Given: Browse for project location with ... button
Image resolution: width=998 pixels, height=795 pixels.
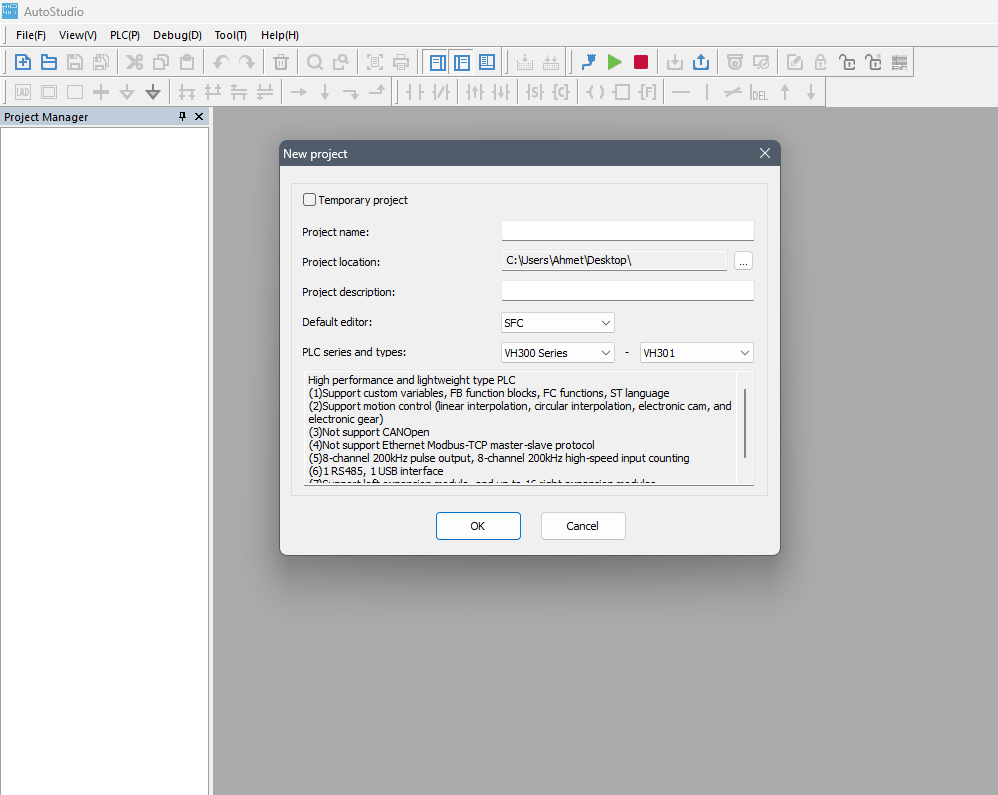Looking at the screenshot, I should coord(743,261).
